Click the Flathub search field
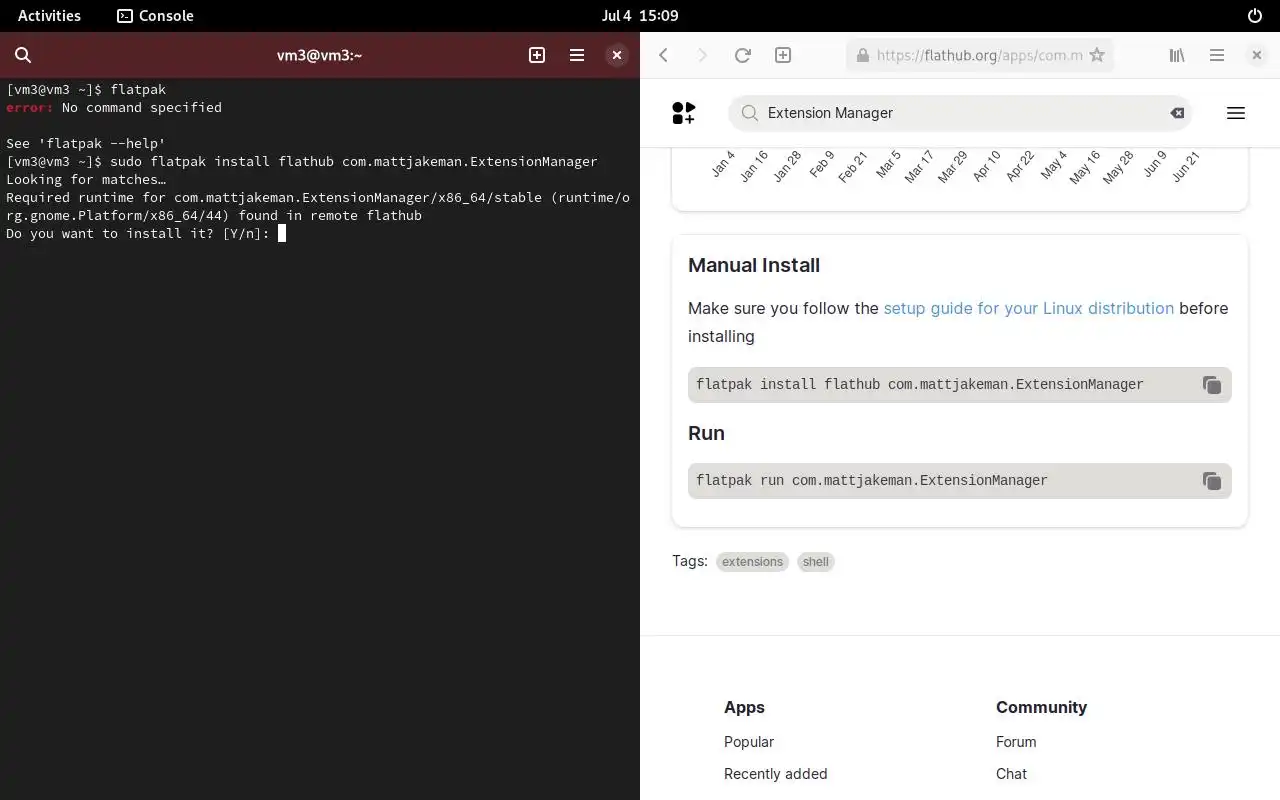 (x=960, y=113)
